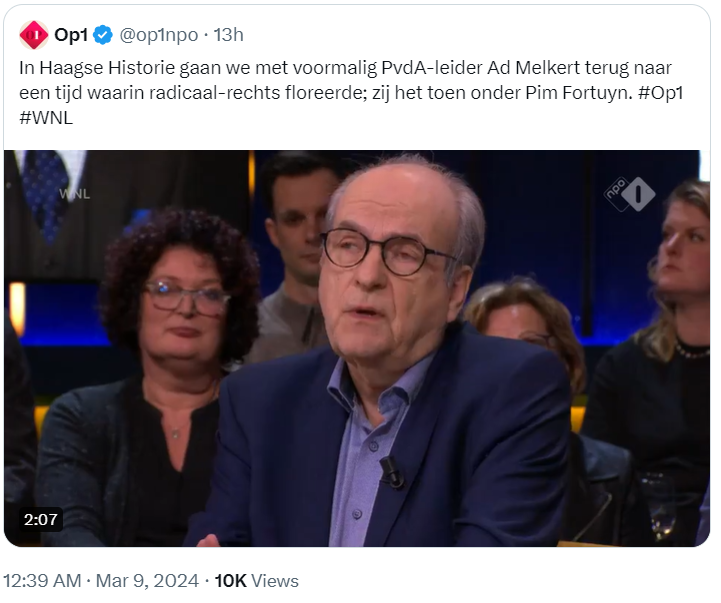The width and height of the screenshot is (721, 603).
Task: View the 10K Views count
Action: pyautogui.click(x=257, y=581)
